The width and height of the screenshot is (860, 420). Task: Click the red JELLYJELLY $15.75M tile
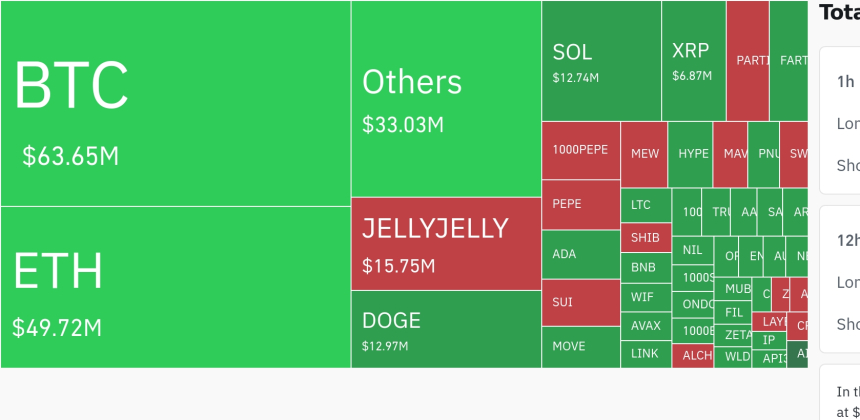click(446, 244)
